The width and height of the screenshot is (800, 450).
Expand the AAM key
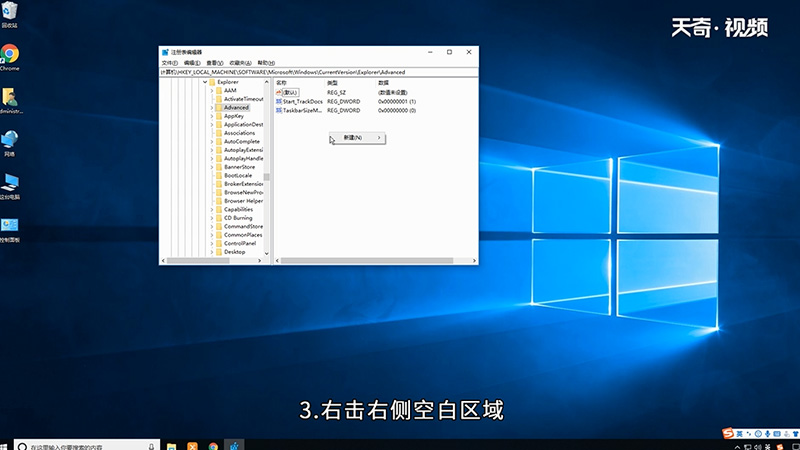pos(212,91)
